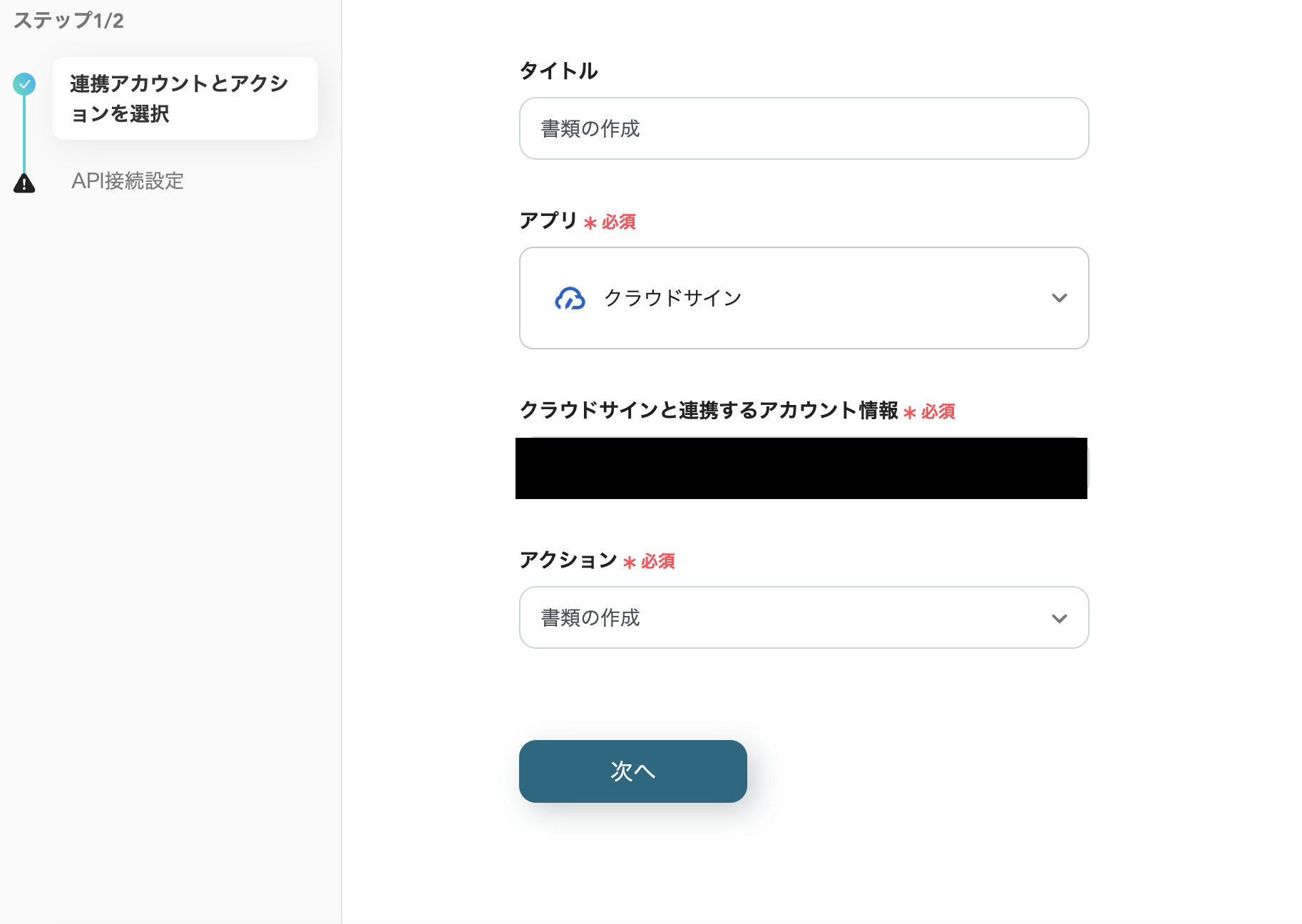The image size is (1302, 924).
Task: Open the 書類の作成 action selector text
Action: [590, 618]
